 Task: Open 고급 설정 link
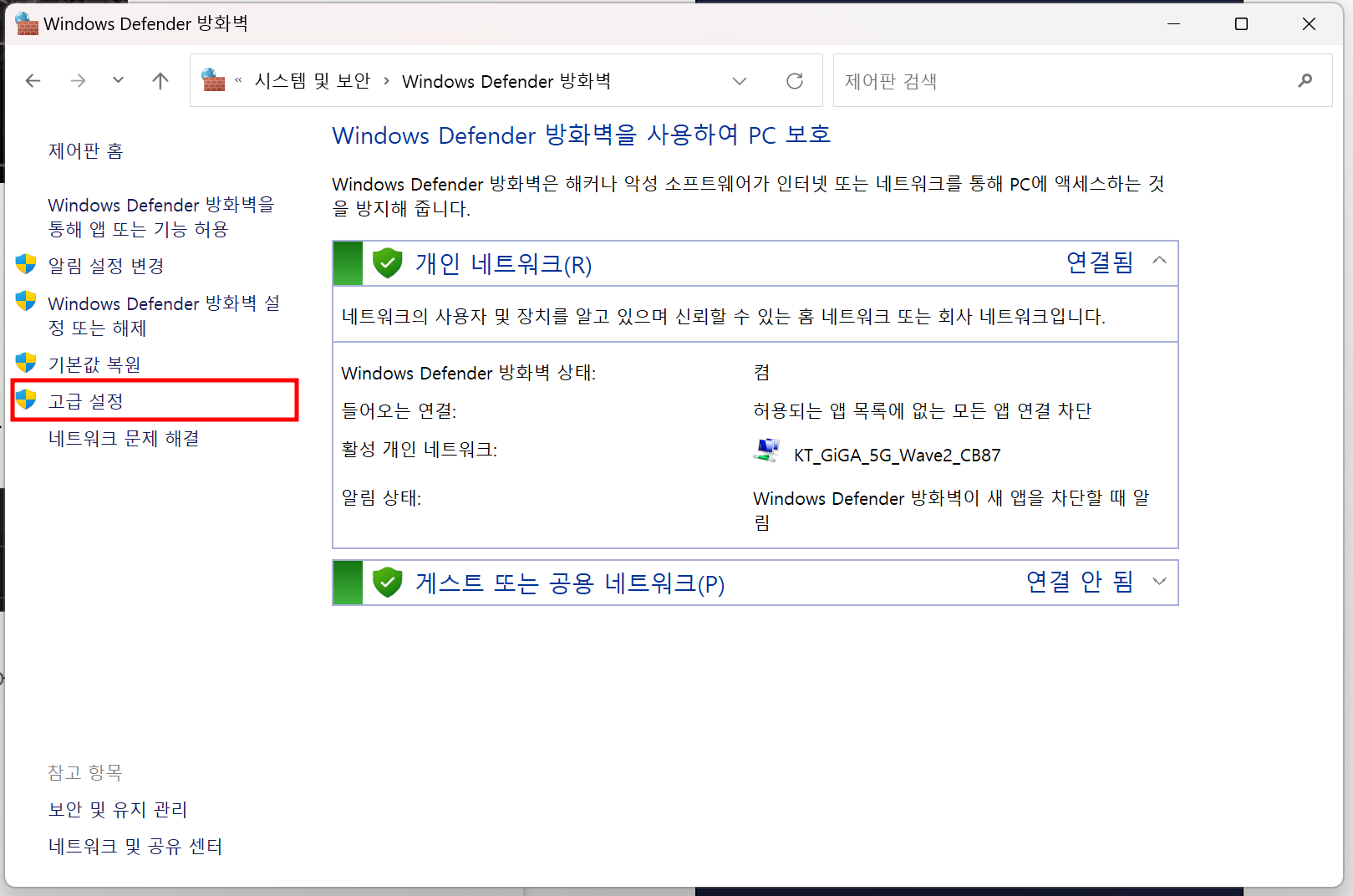86,401
